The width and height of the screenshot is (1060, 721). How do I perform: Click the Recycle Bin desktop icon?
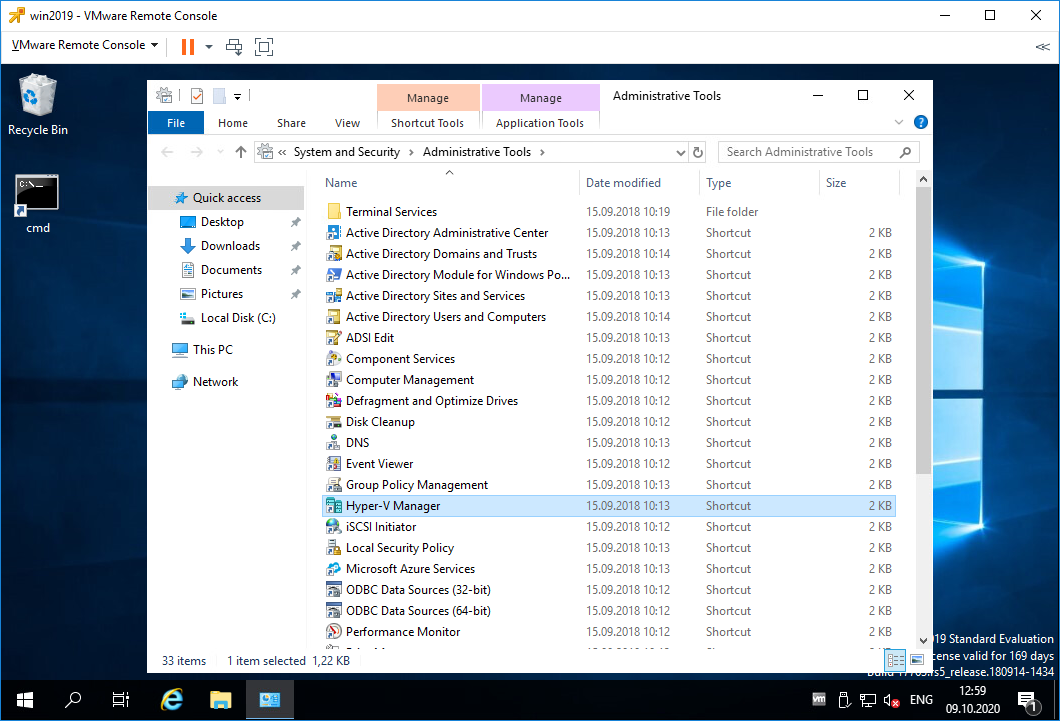click(38, 105)
